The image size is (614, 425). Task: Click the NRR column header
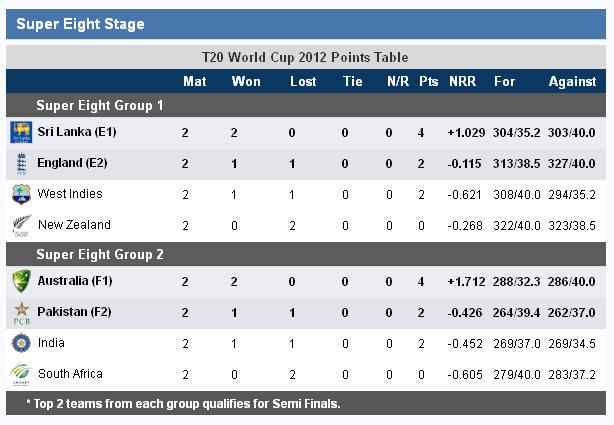(462, 81)
